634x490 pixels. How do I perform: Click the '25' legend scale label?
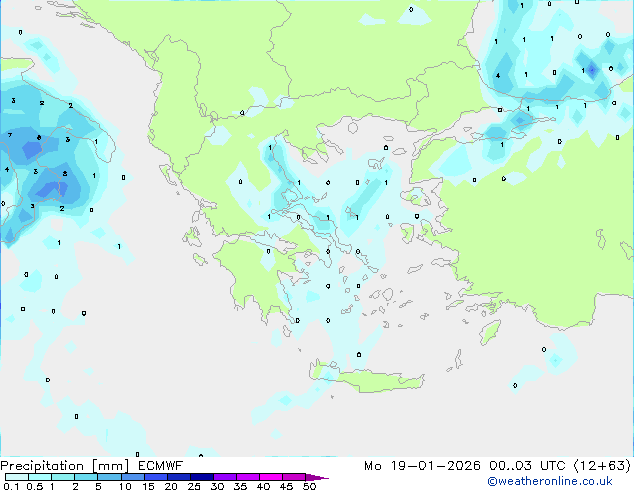(x=194, y=486)
